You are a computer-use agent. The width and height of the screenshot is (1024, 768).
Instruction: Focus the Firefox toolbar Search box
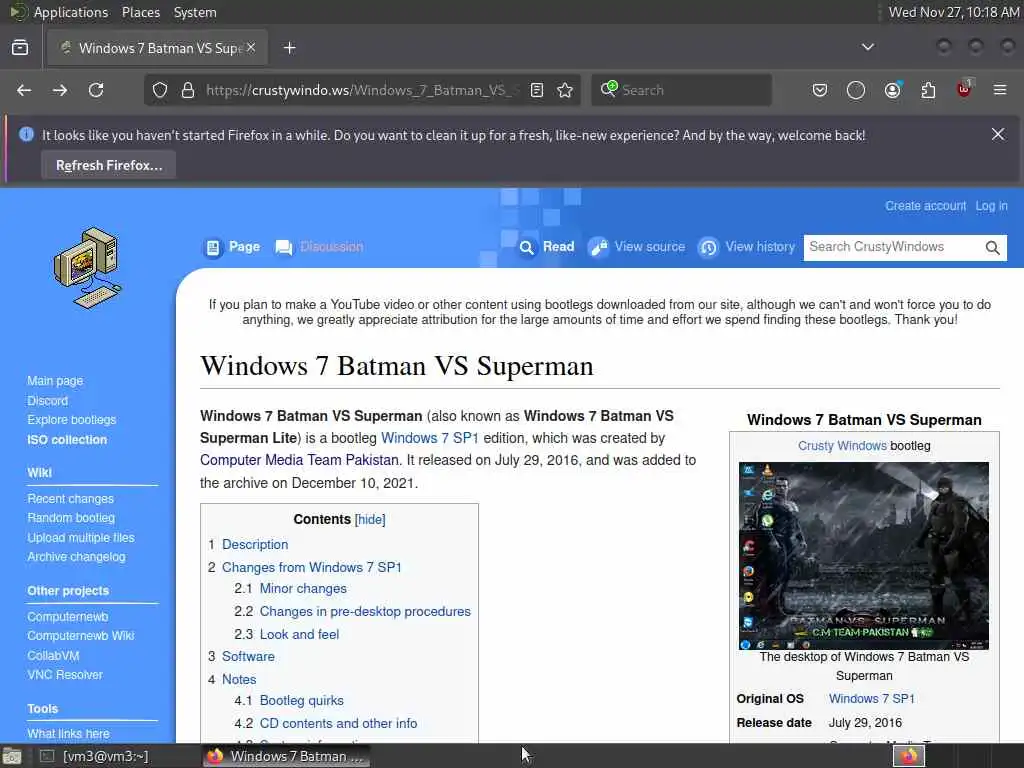tap(681, 90)
